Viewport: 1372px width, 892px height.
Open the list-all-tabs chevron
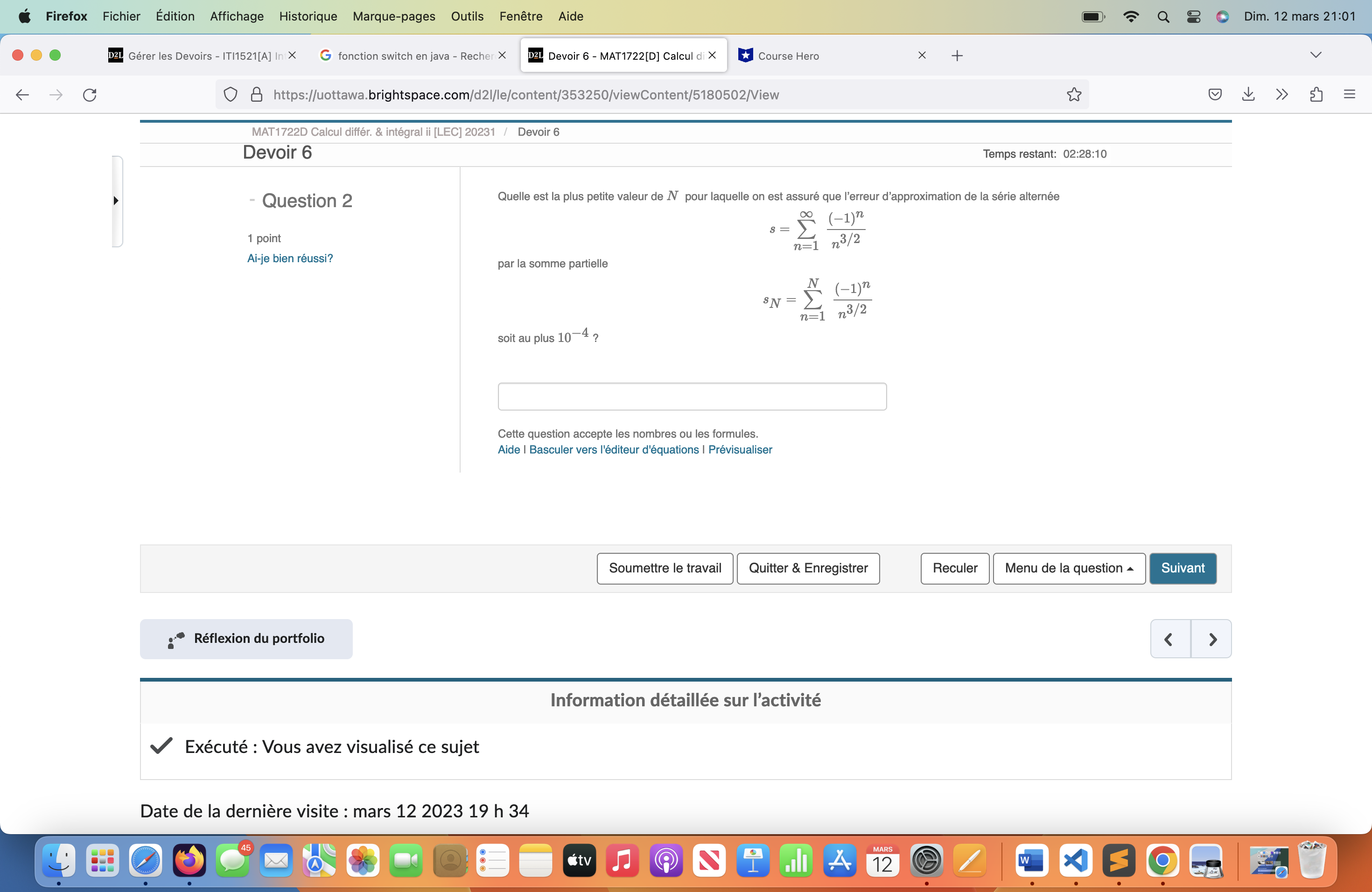1315,55
